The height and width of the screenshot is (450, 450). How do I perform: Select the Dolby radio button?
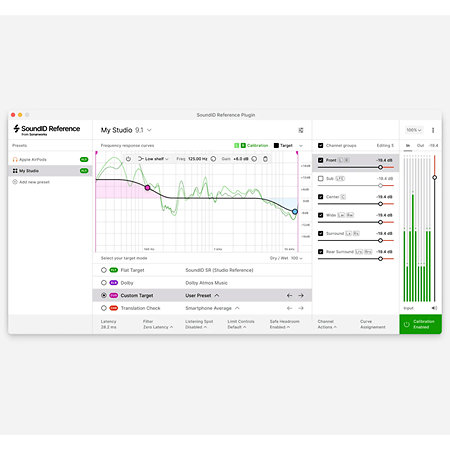[x=104, y=283]
